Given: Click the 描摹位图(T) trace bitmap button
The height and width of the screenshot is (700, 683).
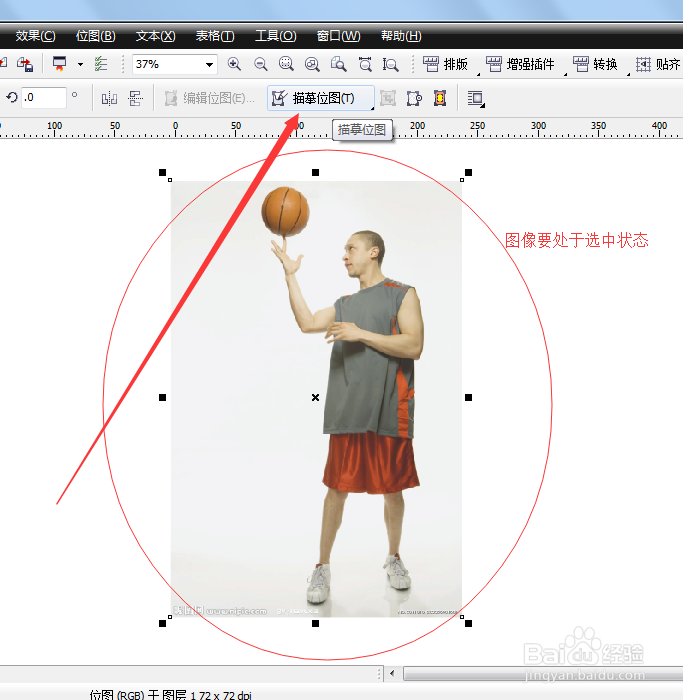Looking at the screenshot, I should coord(321,98).
